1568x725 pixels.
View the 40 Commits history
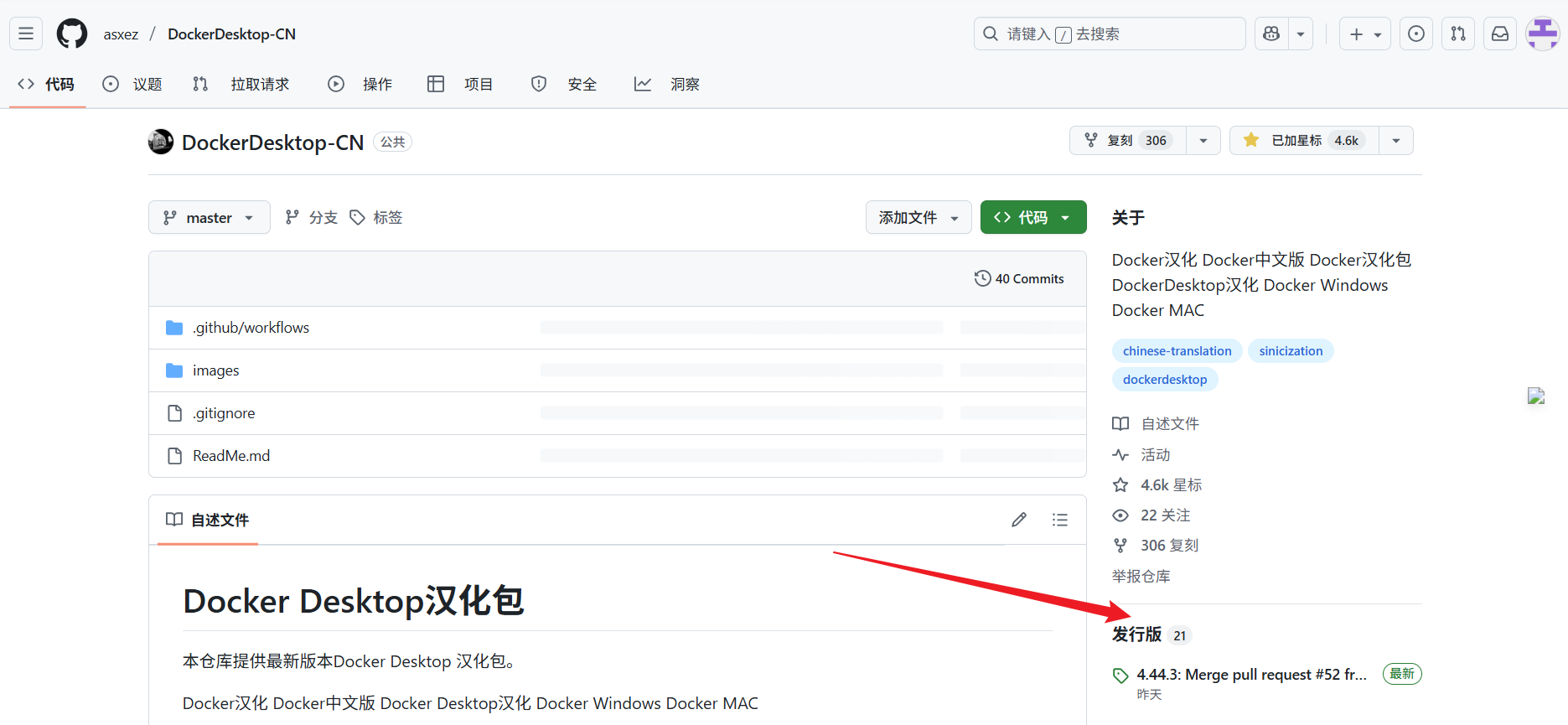coord(1019,278)
